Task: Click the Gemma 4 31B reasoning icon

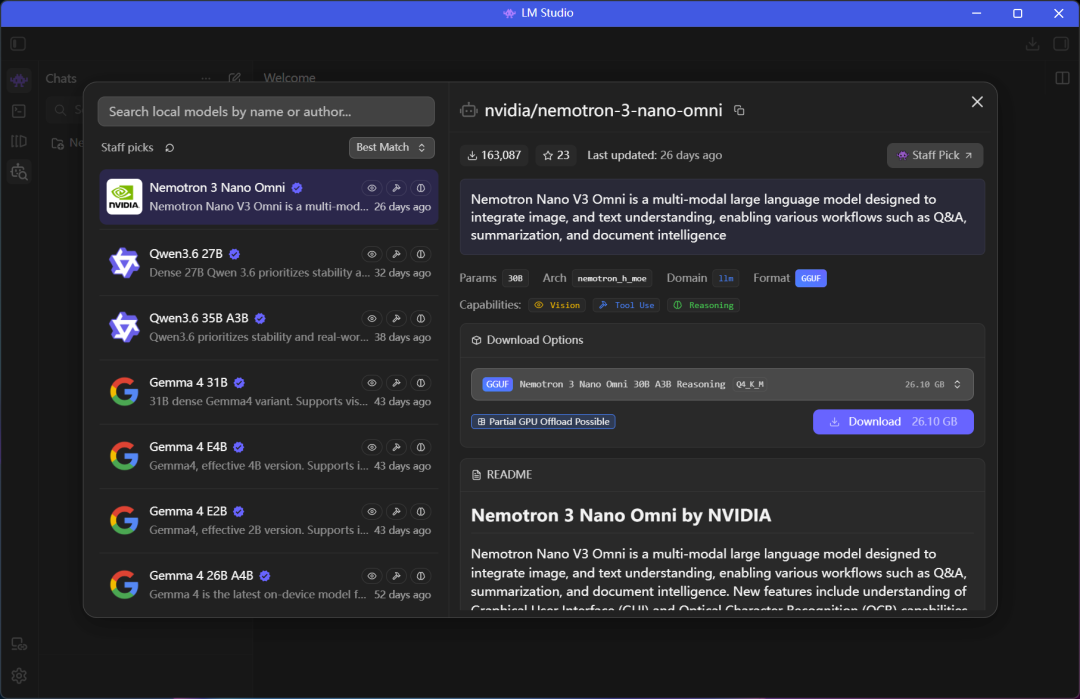Action: tap(421, 383)
